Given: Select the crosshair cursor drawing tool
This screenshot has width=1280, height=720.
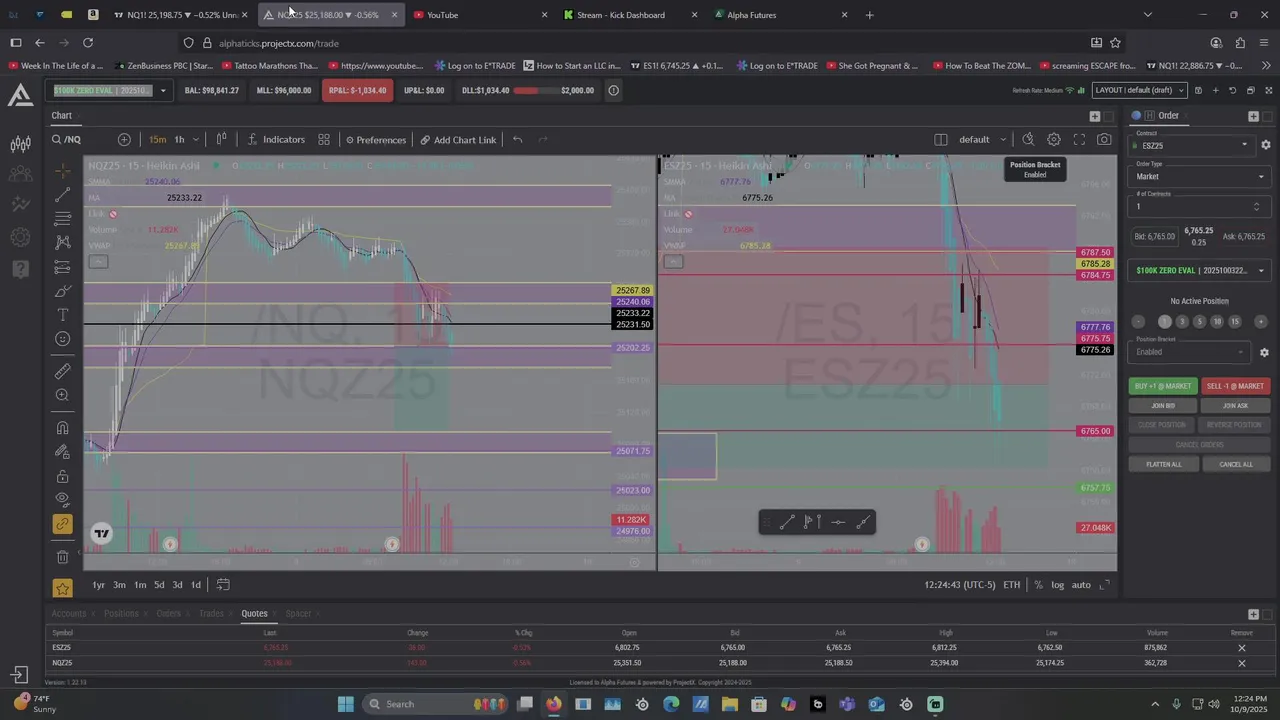Looking at the screenshot, I should pyautogui.click(x=62, y=171).
